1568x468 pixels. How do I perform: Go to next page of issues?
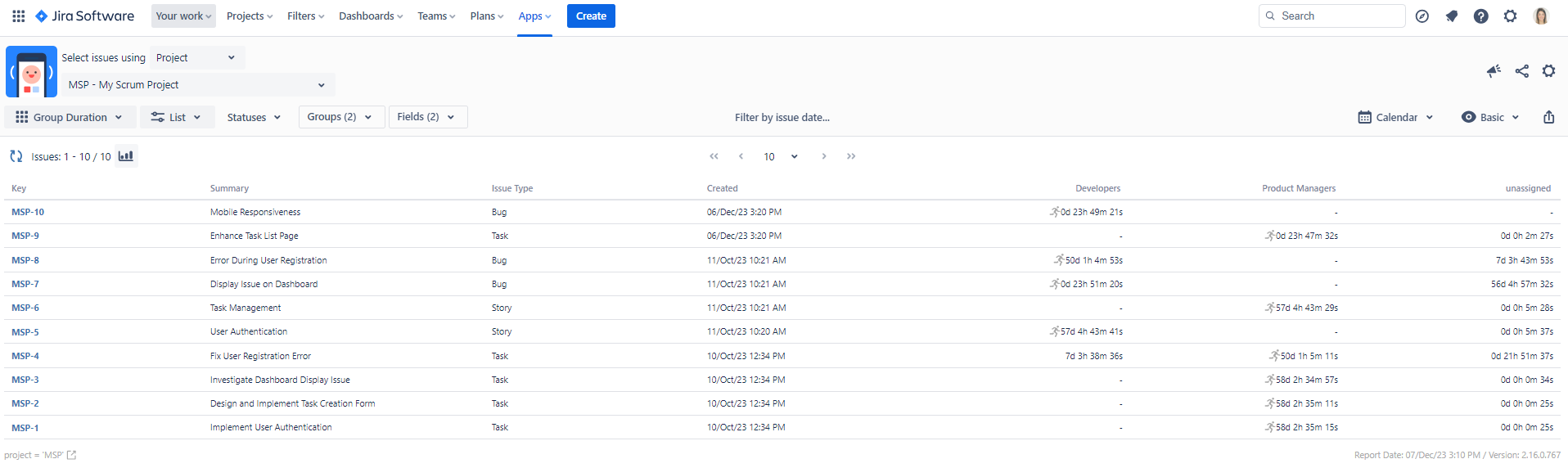823,156
